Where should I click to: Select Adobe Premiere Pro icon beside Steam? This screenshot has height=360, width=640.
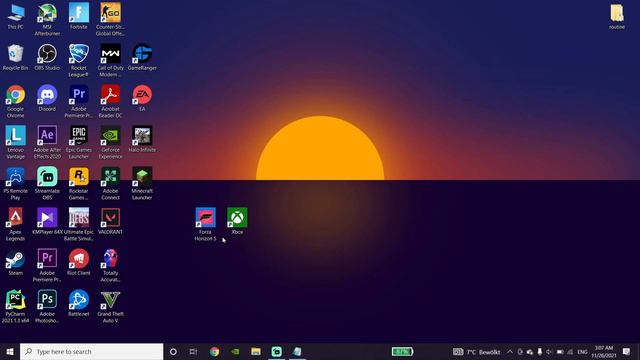47,266
